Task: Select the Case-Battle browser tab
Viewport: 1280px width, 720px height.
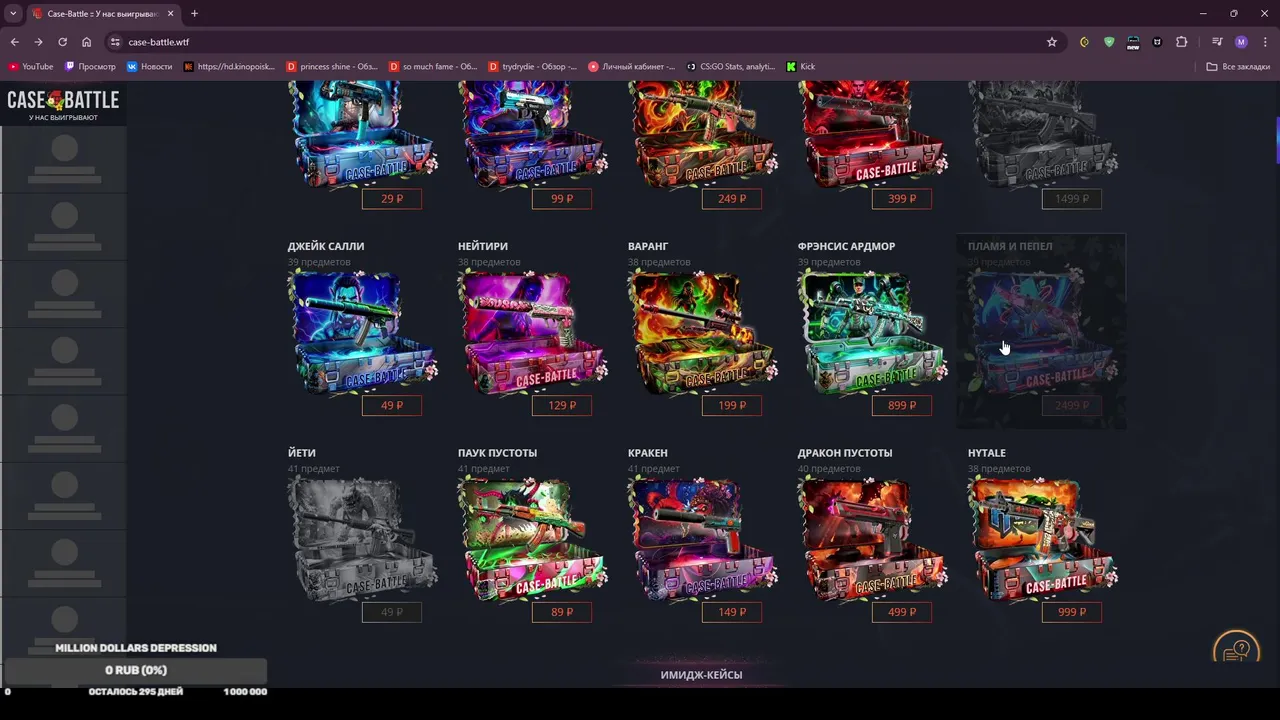Action: pyautogui.click(x=103, y=13)
